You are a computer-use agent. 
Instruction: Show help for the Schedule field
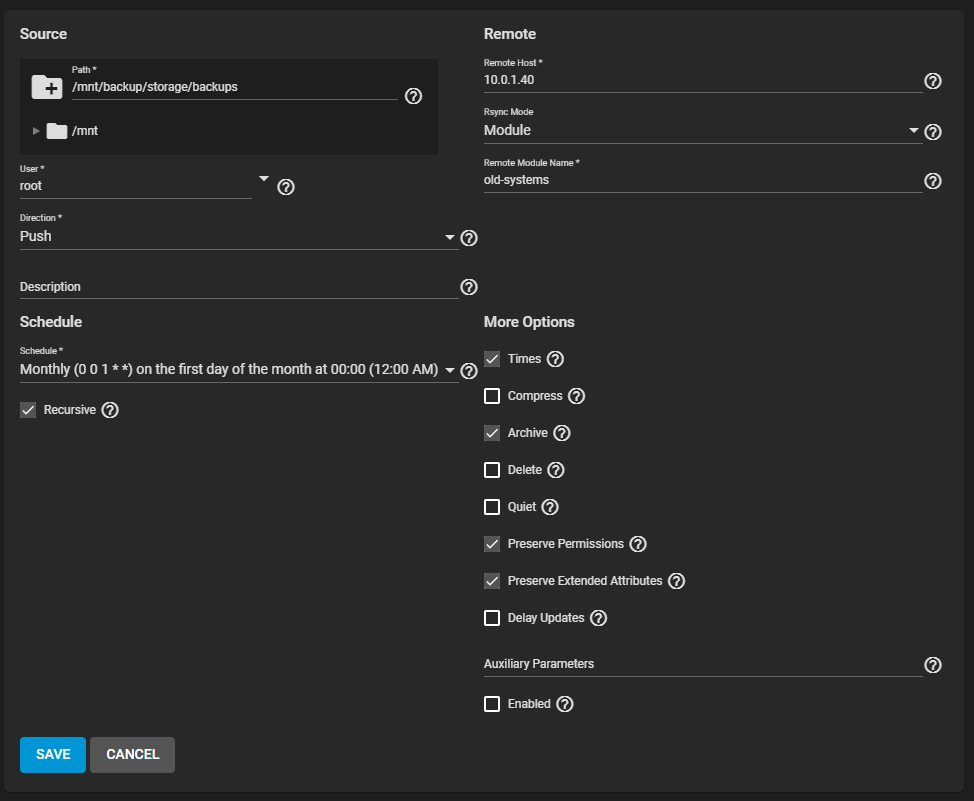point(469,371)
